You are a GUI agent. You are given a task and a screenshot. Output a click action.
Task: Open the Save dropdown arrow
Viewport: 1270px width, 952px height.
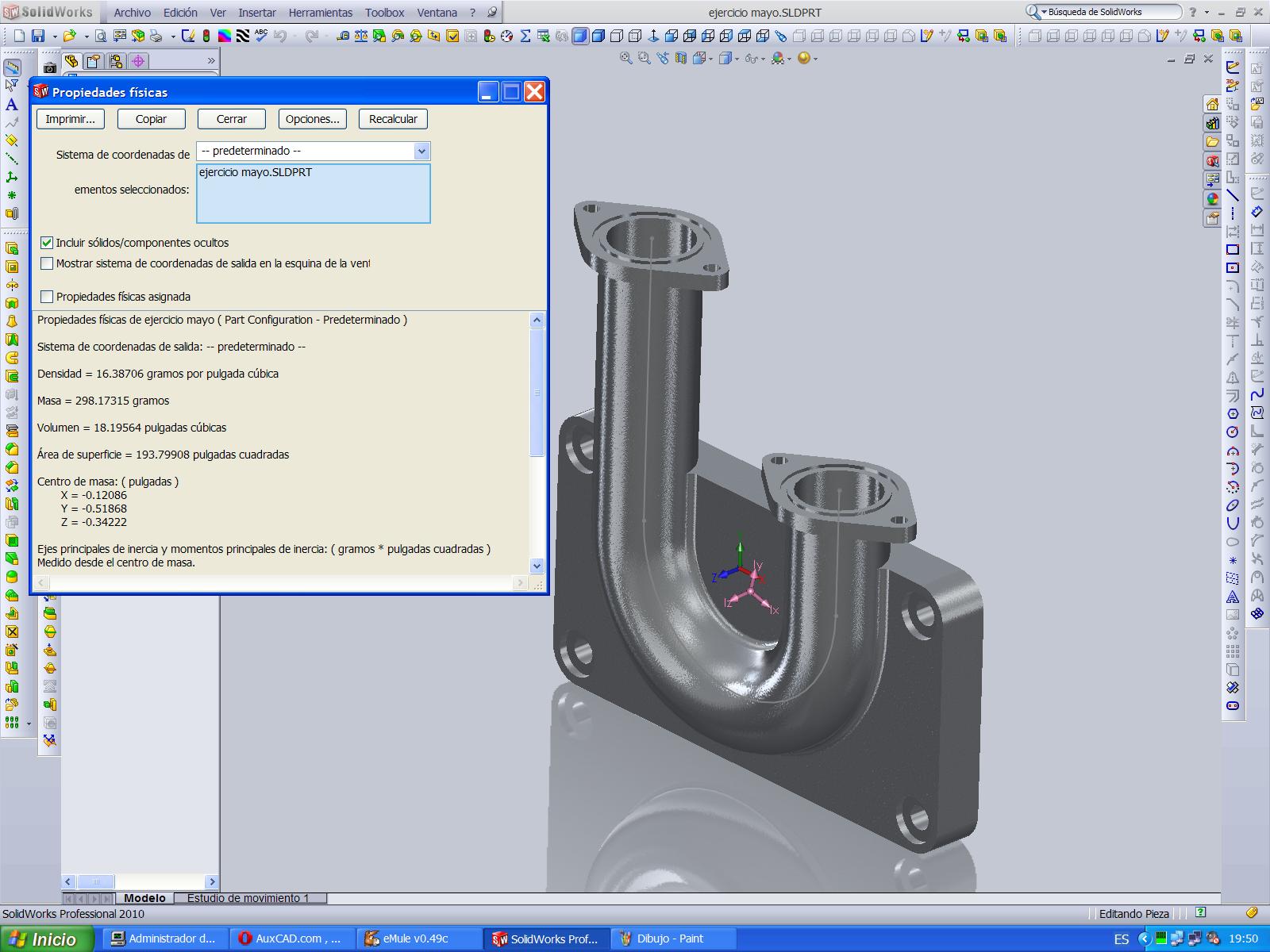[x=55, y=36]
